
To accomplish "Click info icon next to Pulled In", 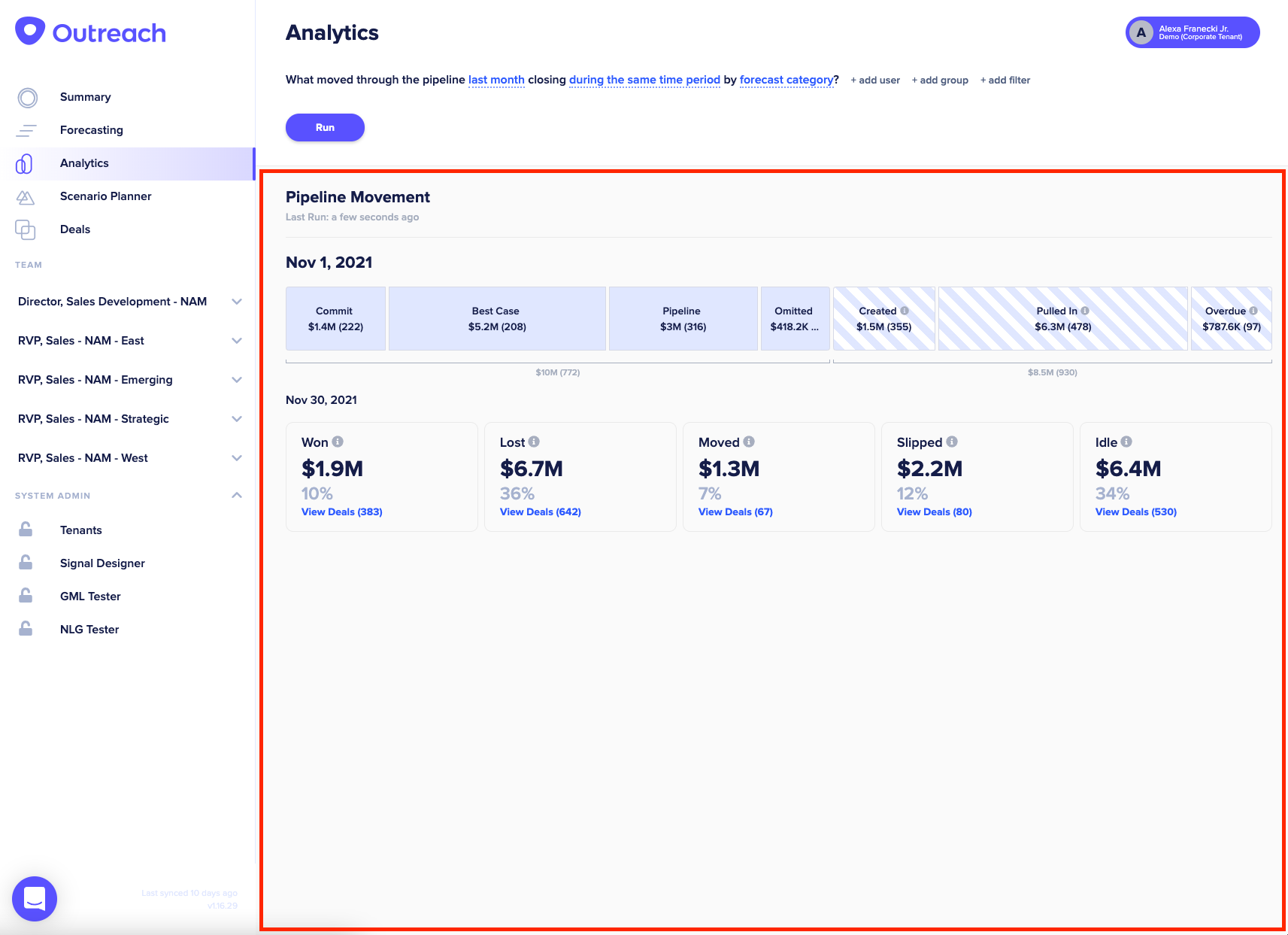I will click(1085, 311).
